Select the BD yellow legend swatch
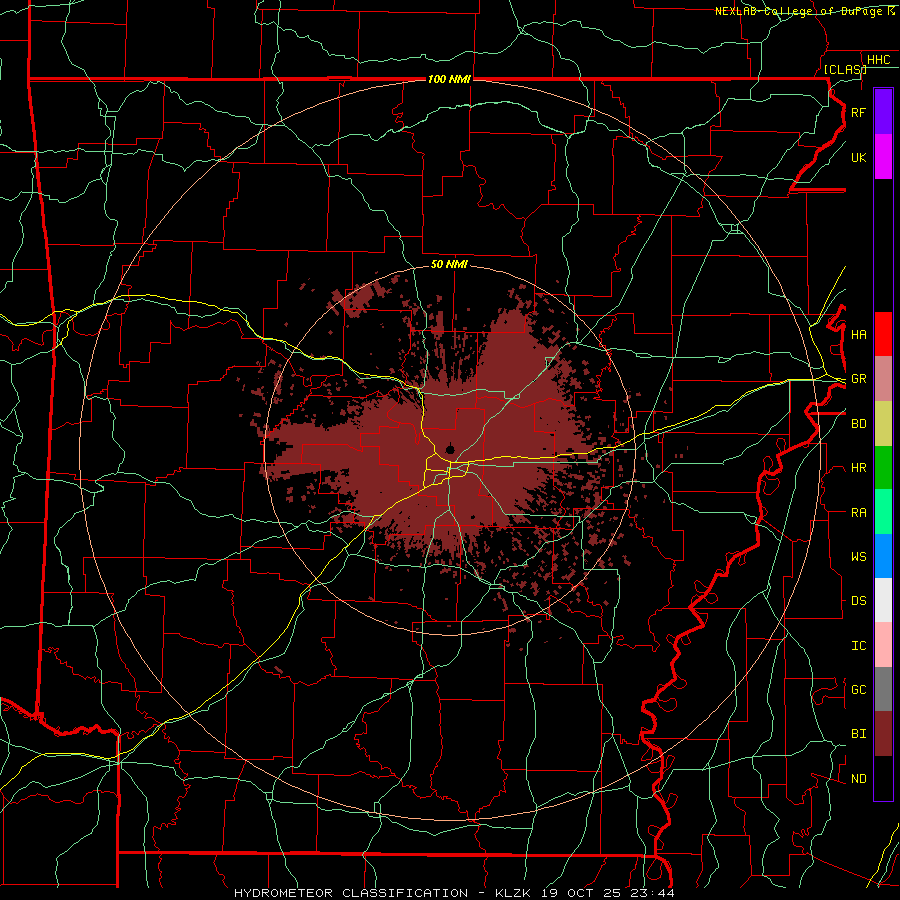The height and width of the screenshot is (900, 900). (x=883, y=423)
